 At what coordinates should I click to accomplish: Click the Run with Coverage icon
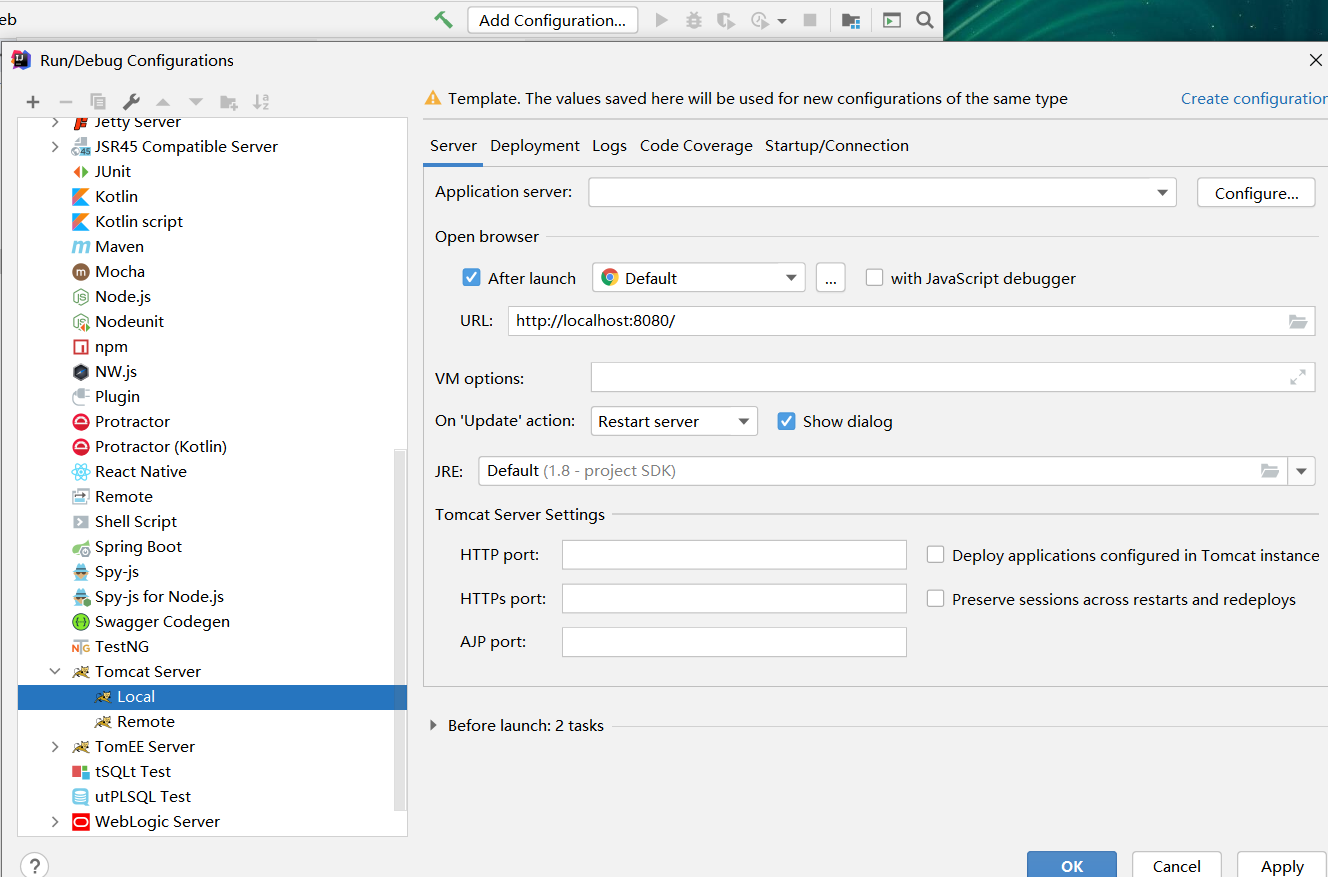pyautogui.click(x=727, y=20)
